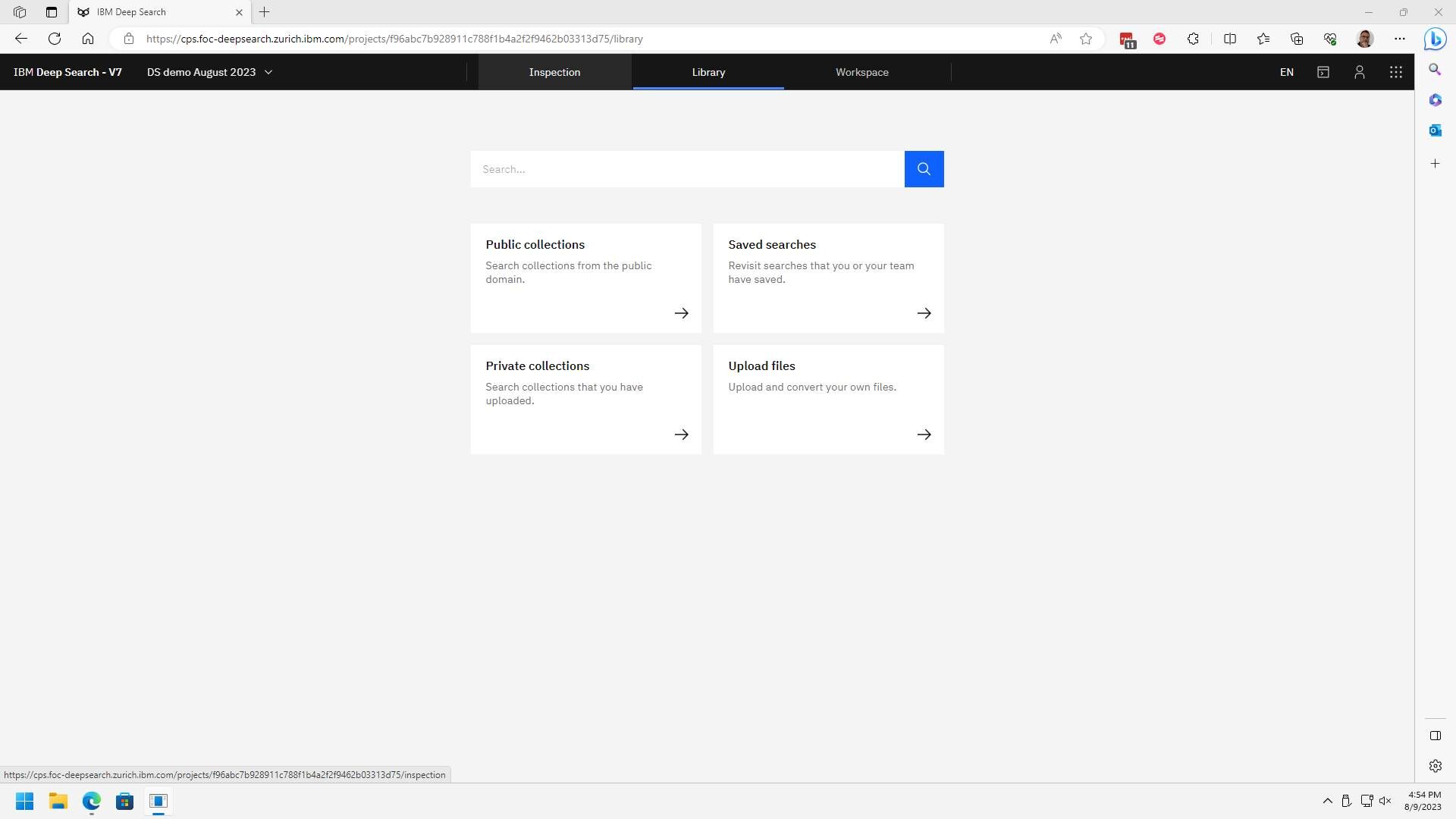Open the browser profile avatar
The height and width of the screenshot is (819, 1456).
pyautogui.click(x=1365, y=39)
